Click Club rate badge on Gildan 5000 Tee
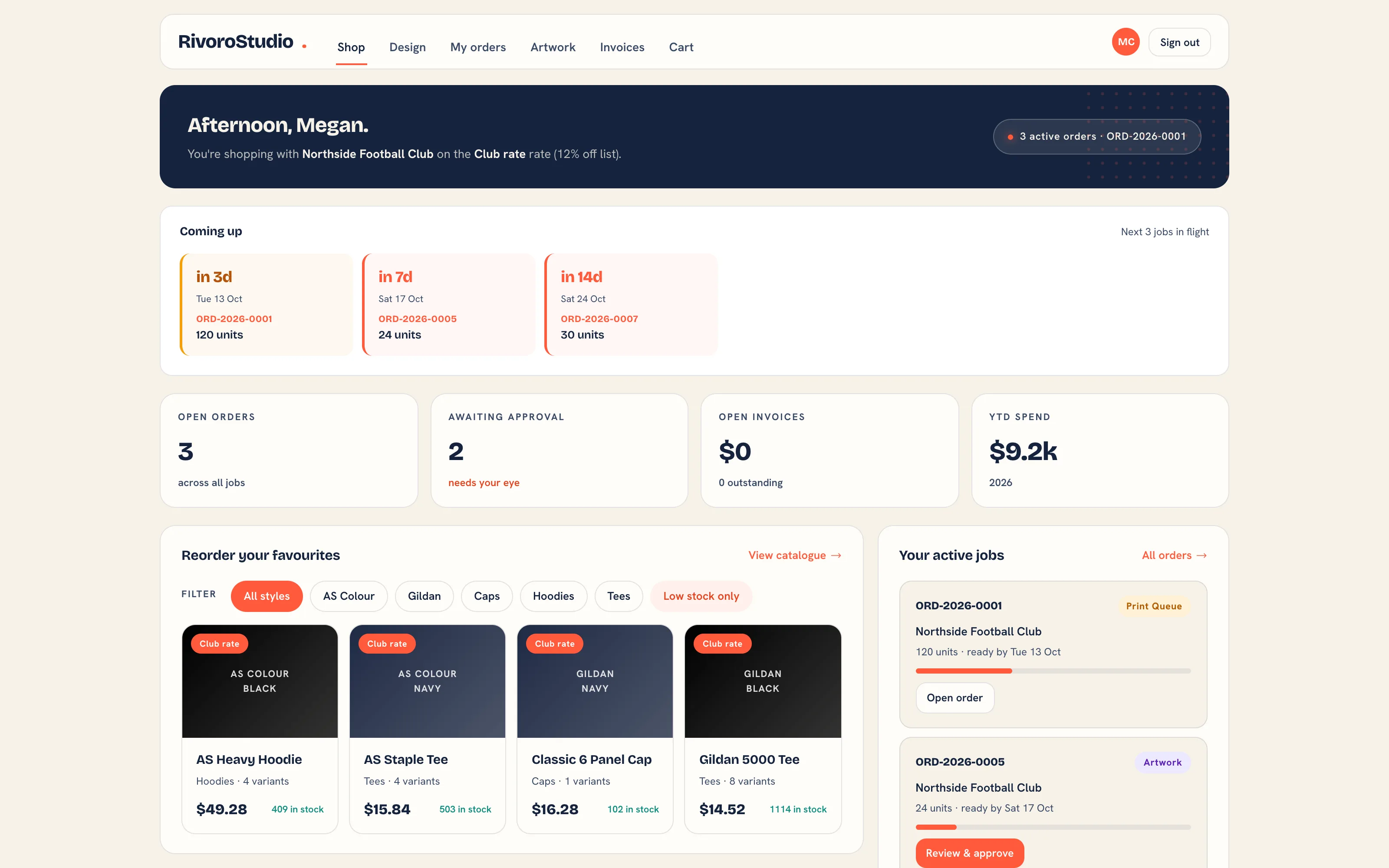The image size is (1389, 868). point(722,644)
